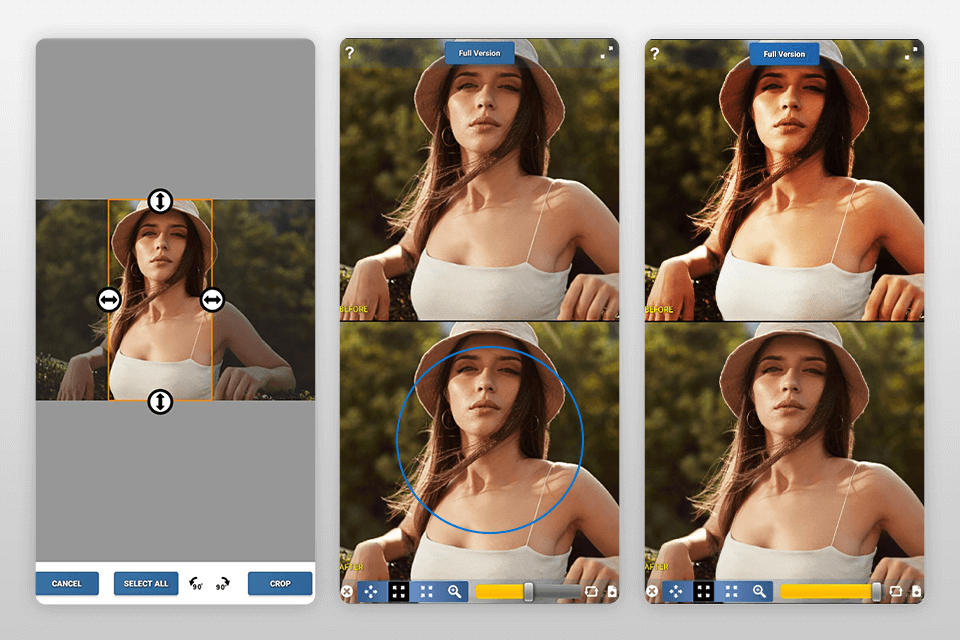Toggle the black fit-to-screen icon, middle panel
This screenshot has height=640, width=960.
[x=399, y=592]
